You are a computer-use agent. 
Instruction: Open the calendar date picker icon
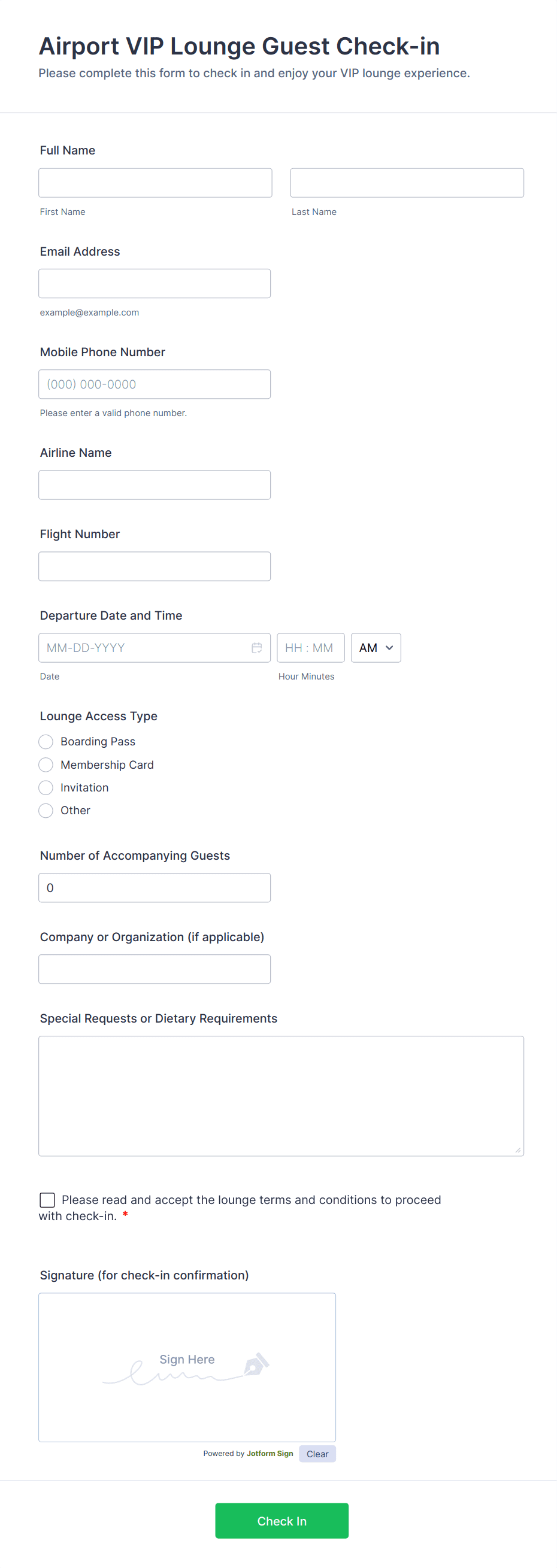click(257, 648)
